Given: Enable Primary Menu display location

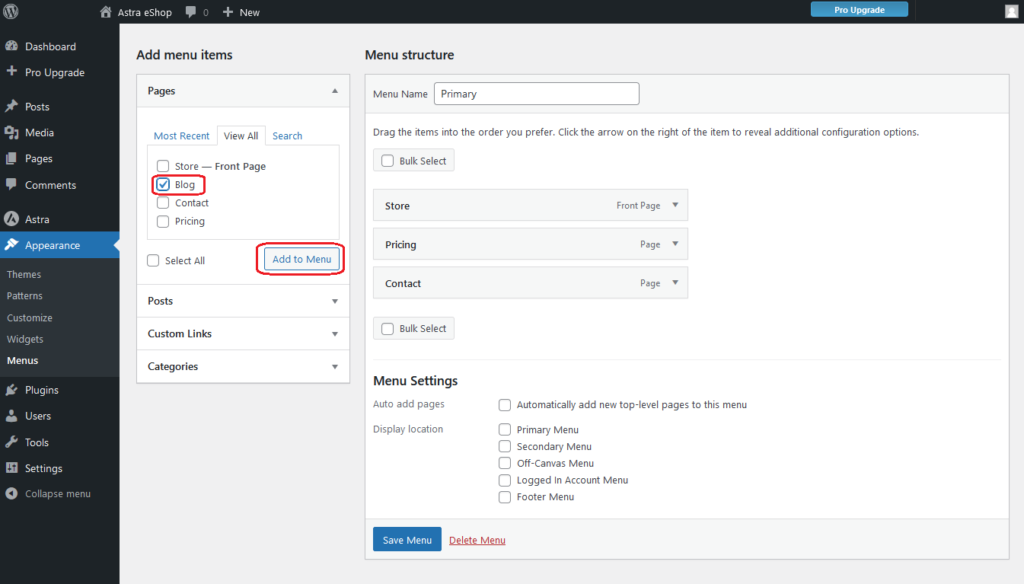Looking at the screenshot, I should (x=505, y=430).
